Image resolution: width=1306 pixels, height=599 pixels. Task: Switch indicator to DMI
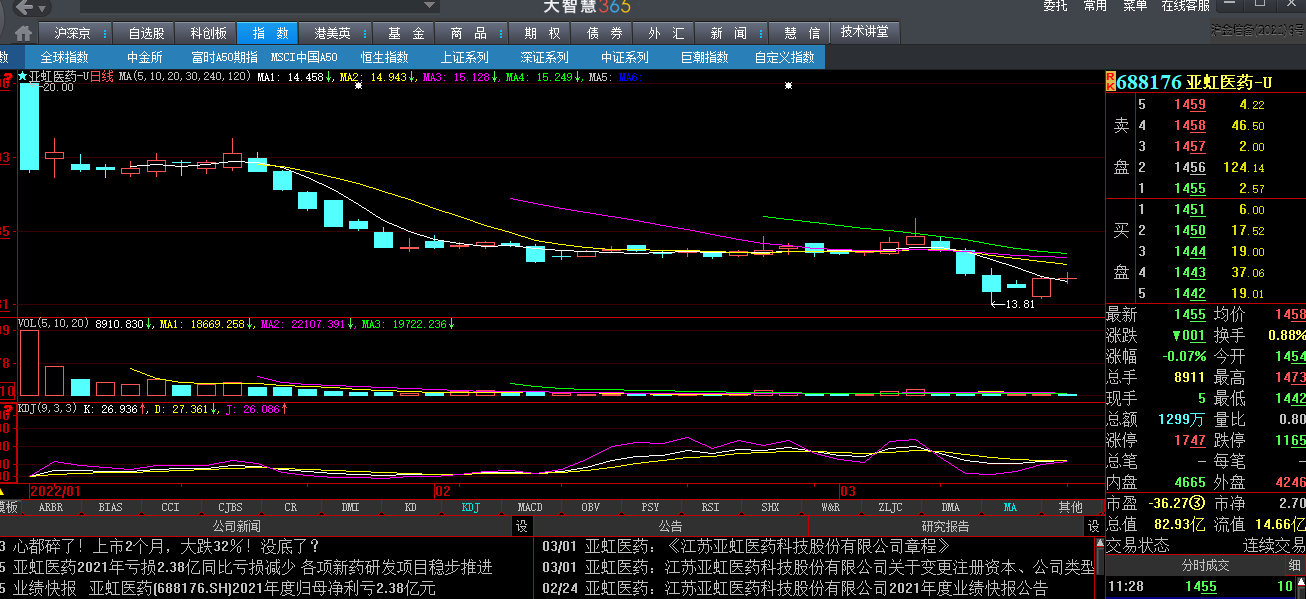click(x=350, y=507)
